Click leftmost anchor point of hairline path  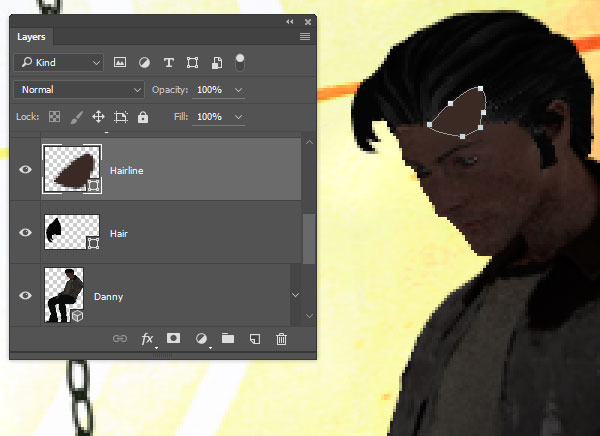click(x=429, y=124)
